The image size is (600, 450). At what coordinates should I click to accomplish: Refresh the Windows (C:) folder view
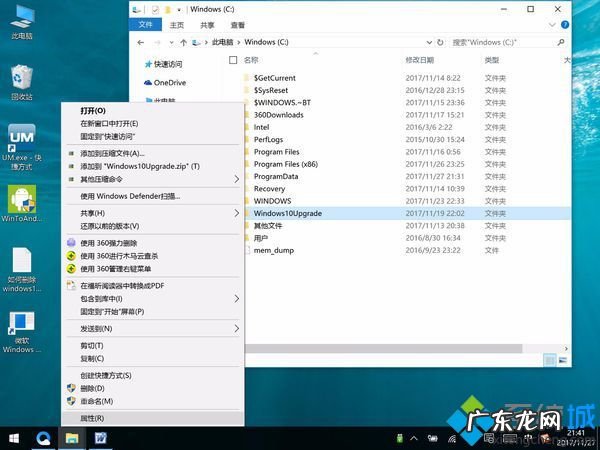pos(440,42)
